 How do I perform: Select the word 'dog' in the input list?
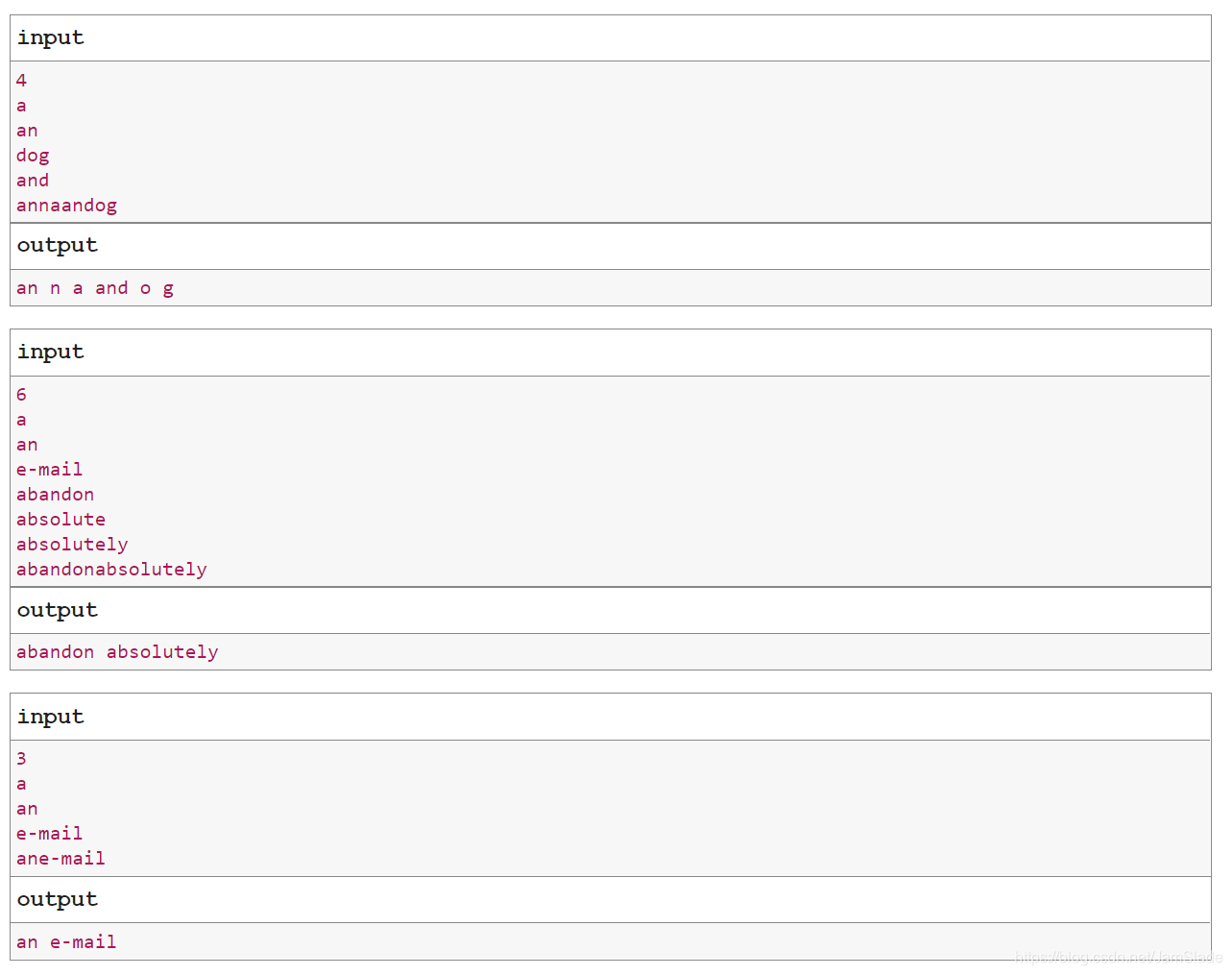coord(33,156)
